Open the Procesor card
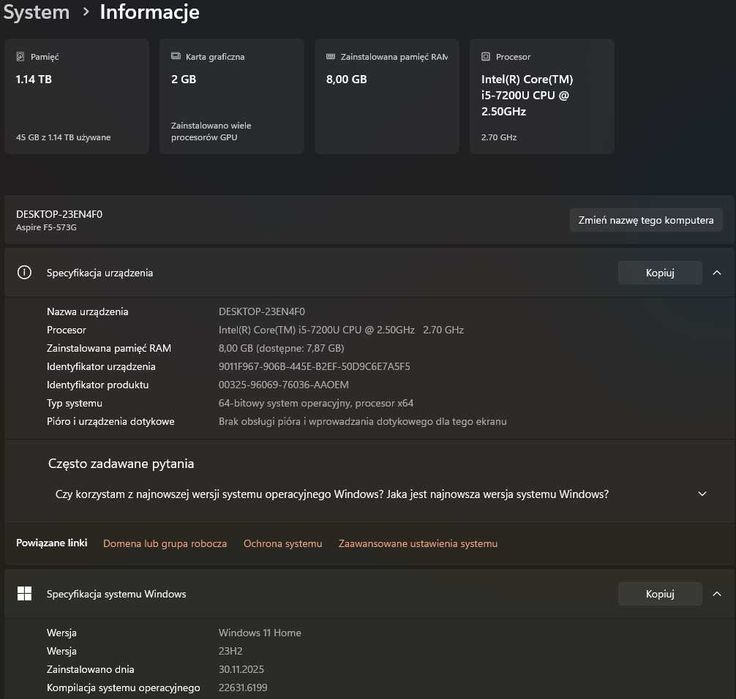 point(542,96)
